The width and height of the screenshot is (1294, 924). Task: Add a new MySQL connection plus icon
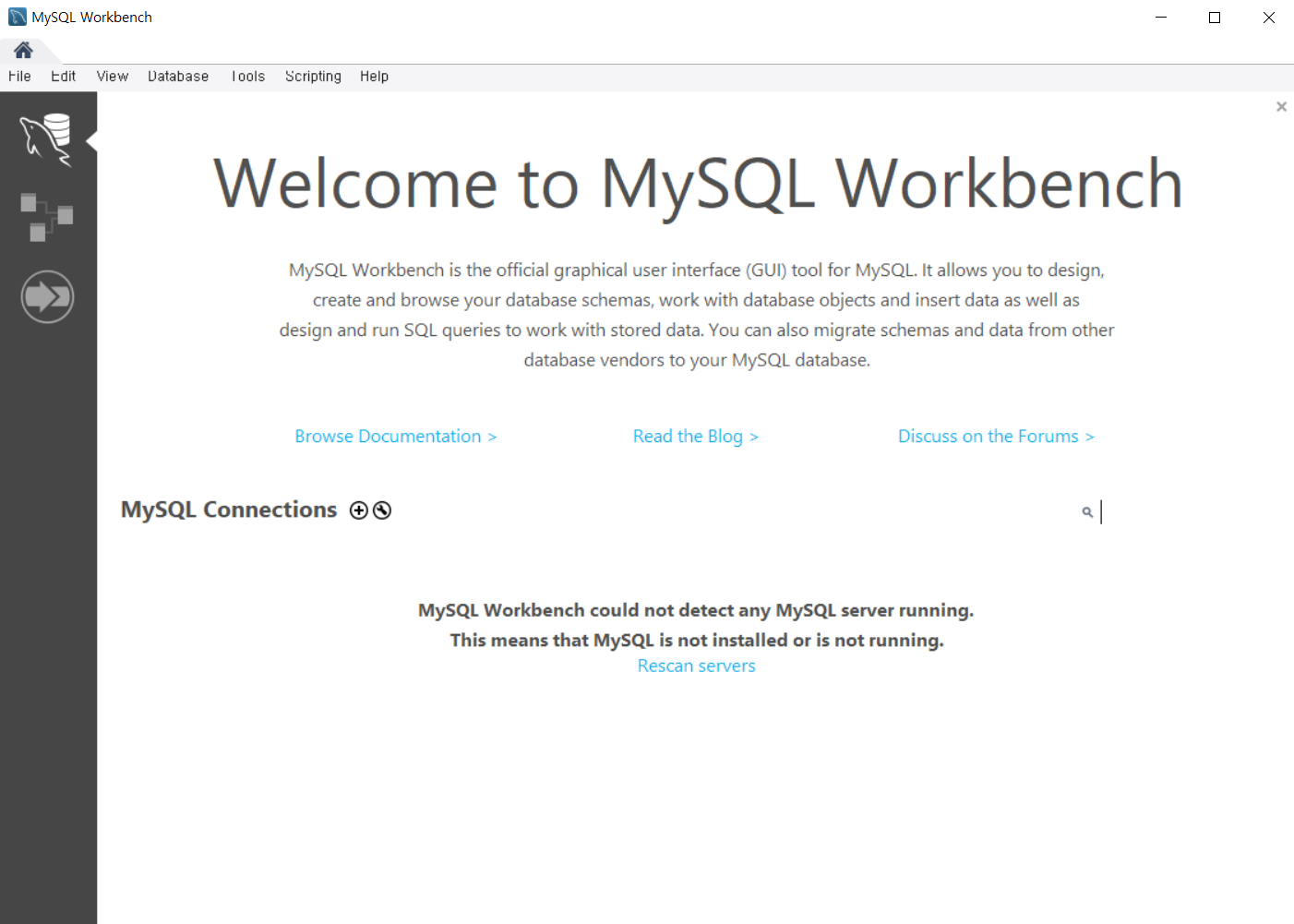pos(359,510)
